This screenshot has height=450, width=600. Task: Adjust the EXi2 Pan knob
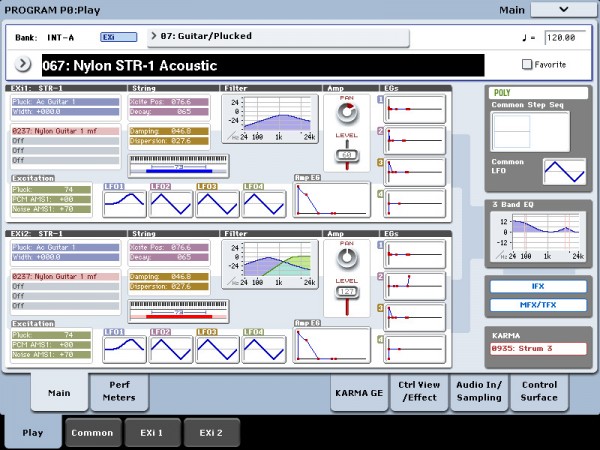pyautogui.click(x=347, y=258)
